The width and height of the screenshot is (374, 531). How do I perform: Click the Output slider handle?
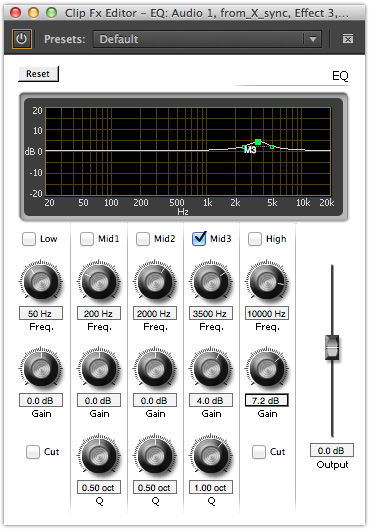(332, 347)
